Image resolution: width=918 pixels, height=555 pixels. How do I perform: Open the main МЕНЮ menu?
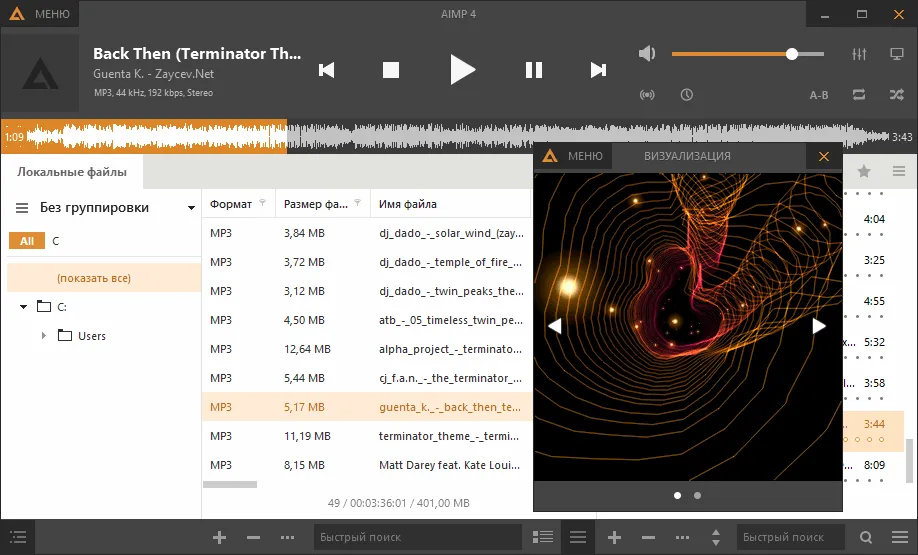coord(40,13)
